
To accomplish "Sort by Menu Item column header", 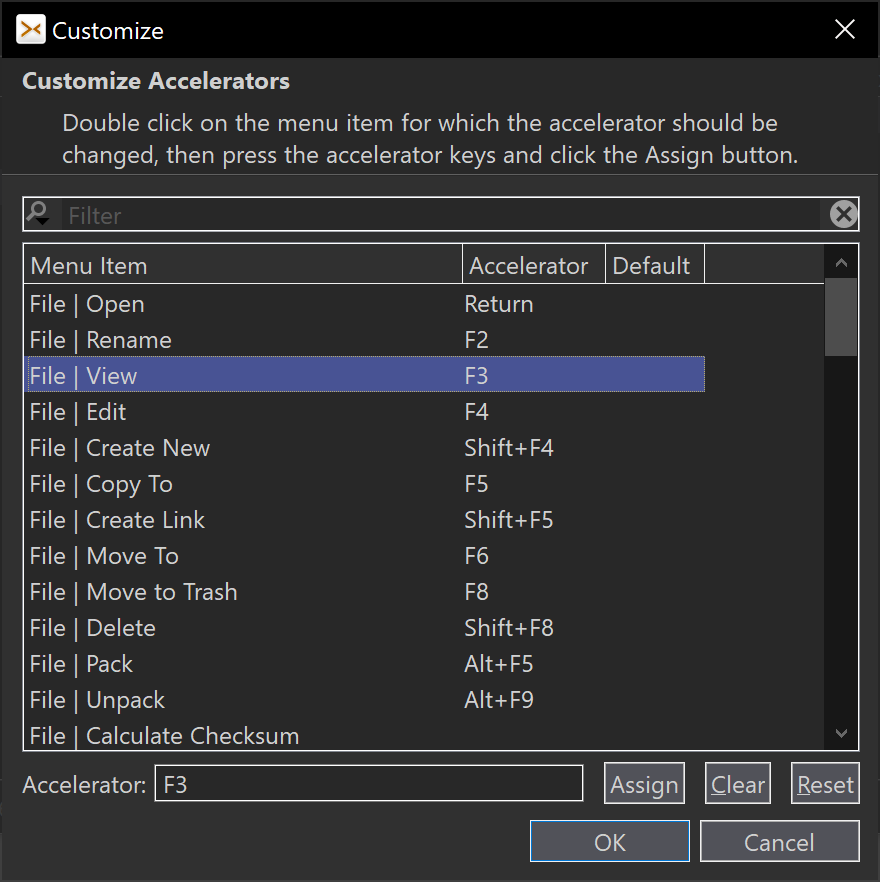I will (242, 266).
